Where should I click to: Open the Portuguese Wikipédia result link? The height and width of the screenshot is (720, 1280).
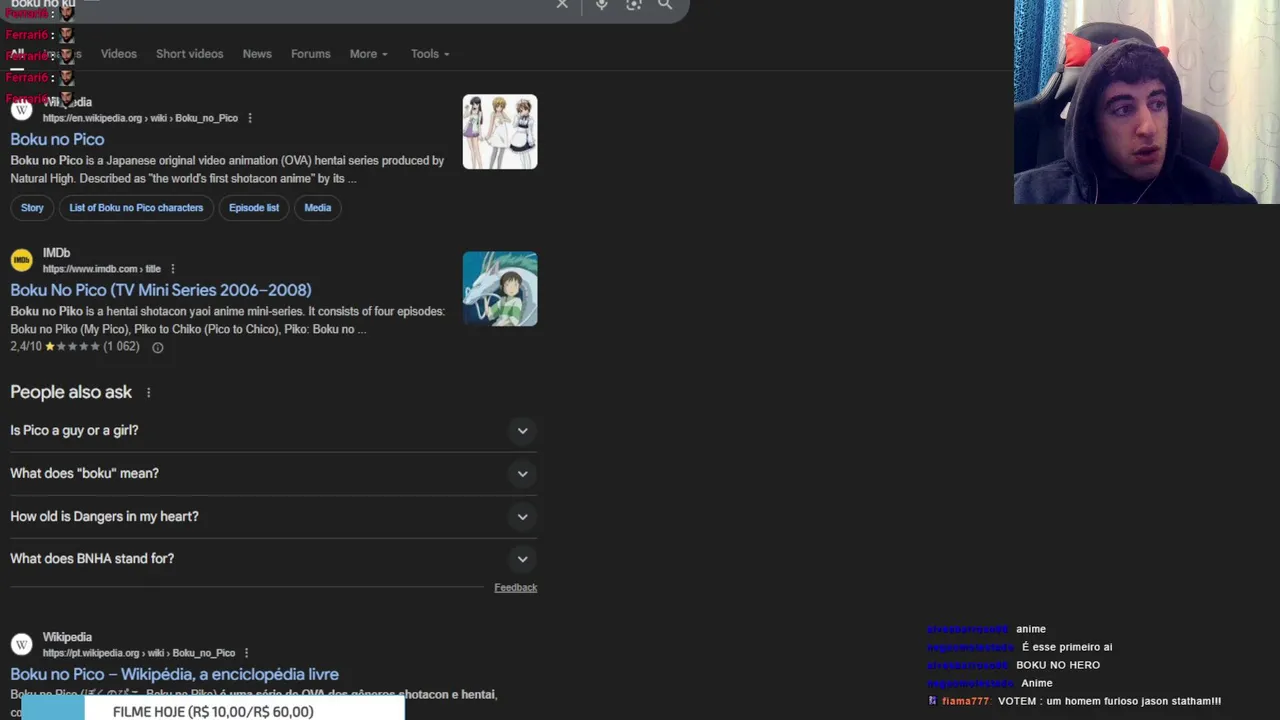tap(174, 674)
